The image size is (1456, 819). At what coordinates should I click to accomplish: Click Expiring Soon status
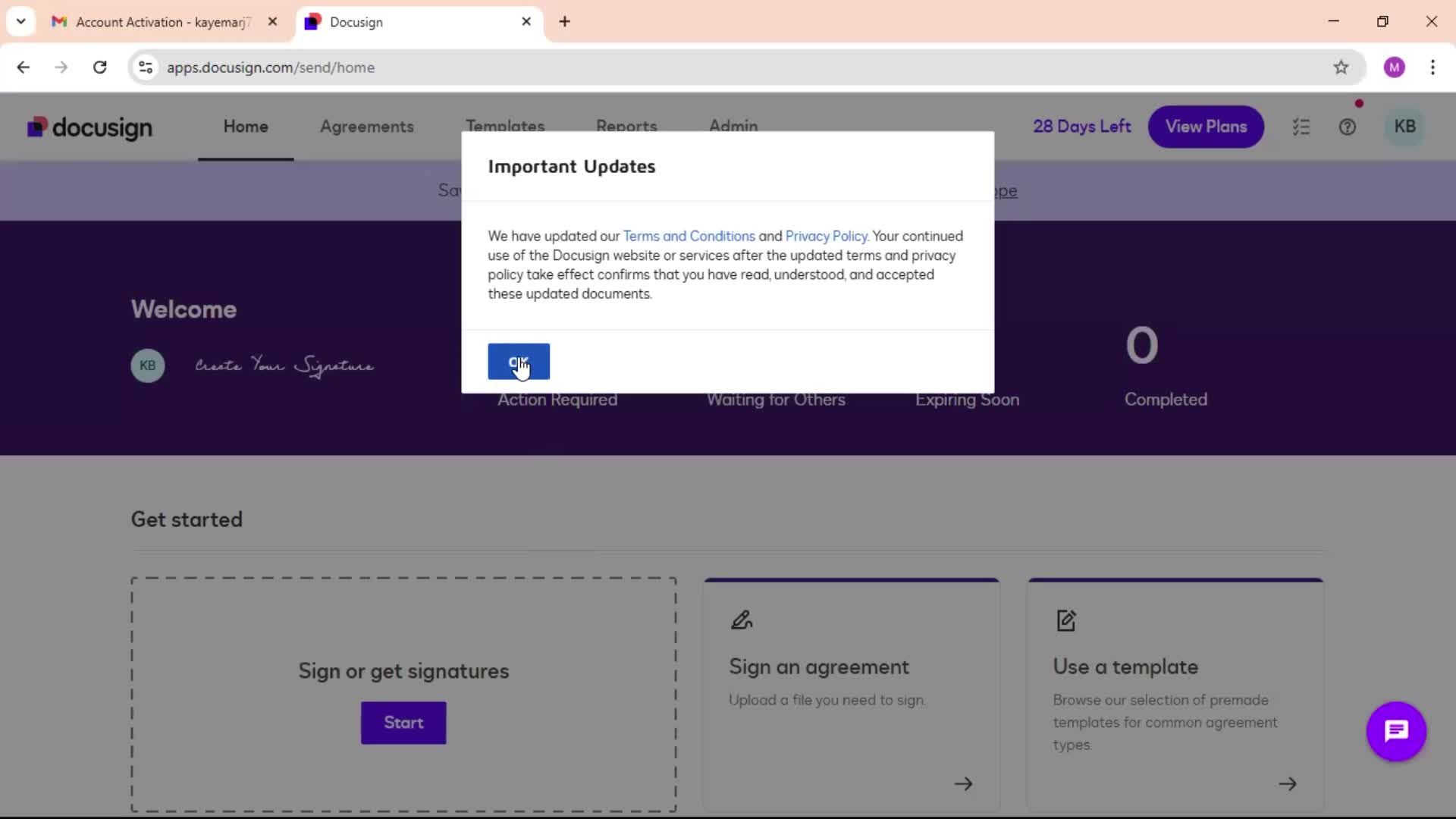[x=967, y=400]
